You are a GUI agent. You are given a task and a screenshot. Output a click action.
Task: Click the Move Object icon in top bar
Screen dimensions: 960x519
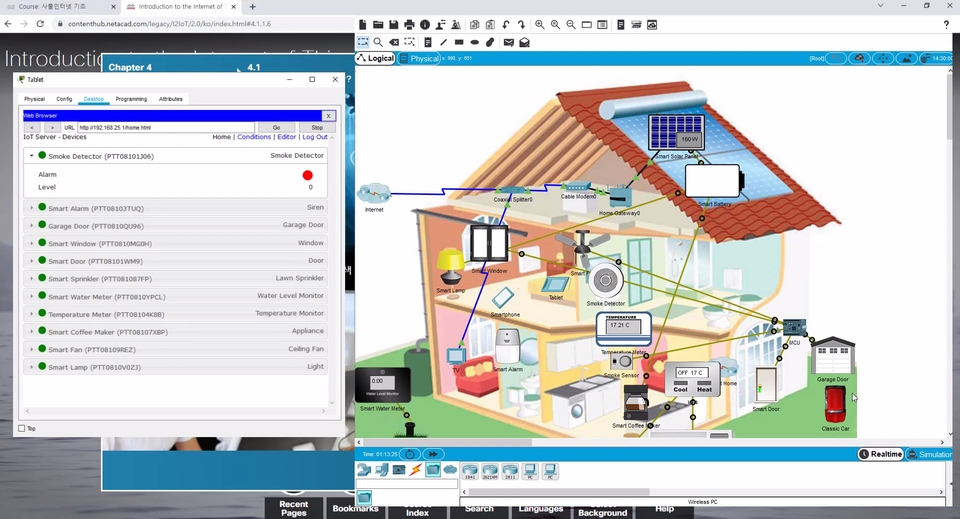coord(883,58)
